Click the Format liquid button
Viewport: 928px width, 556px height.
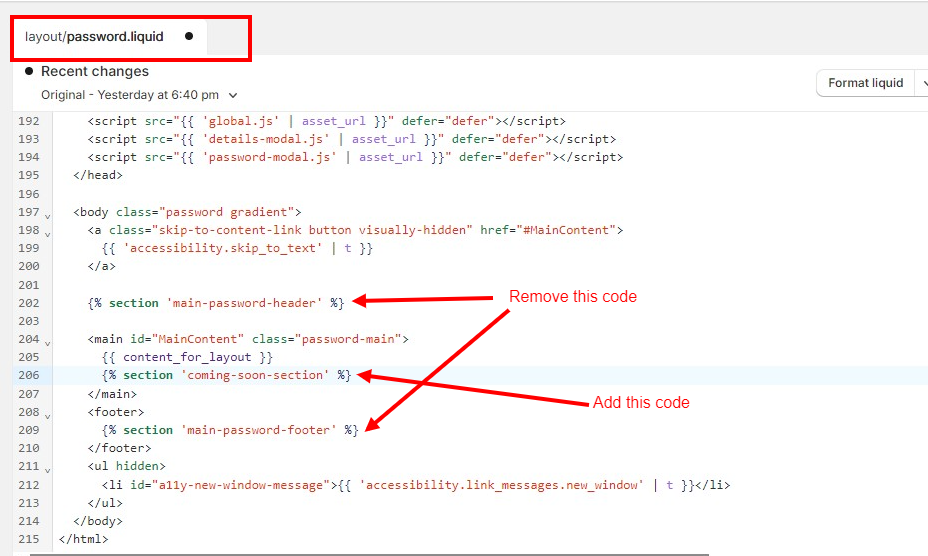(865, 83)
